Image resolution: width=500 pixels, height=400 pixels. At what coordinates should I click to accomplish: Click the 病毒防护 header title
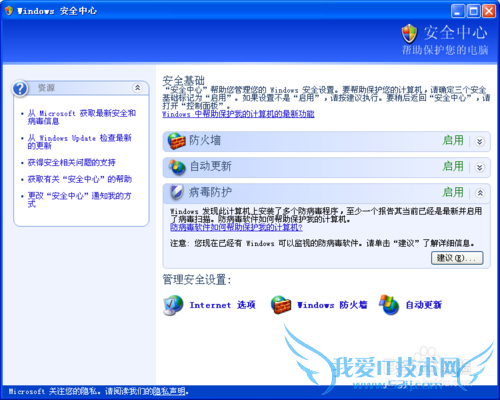click(x=210, y=192)
